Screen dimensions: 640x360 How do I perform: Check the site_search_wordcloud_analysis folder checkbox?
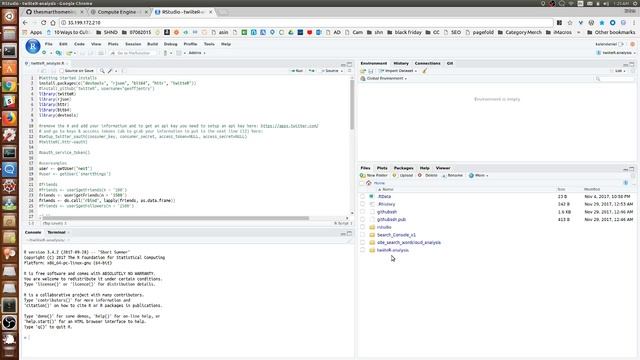[x=362, y=242]
